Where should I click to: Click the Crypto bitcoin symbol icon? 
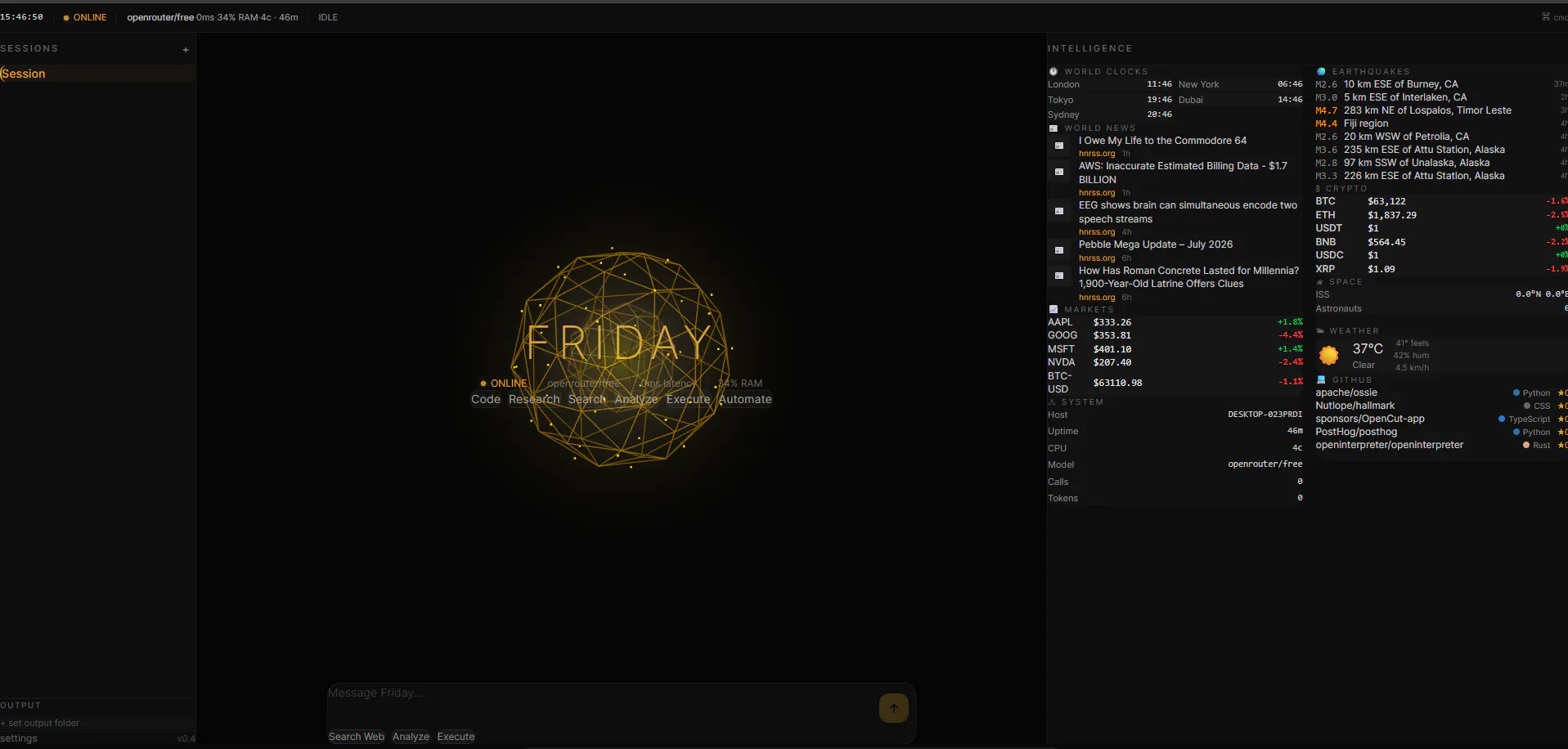(x=1319, y=189)
